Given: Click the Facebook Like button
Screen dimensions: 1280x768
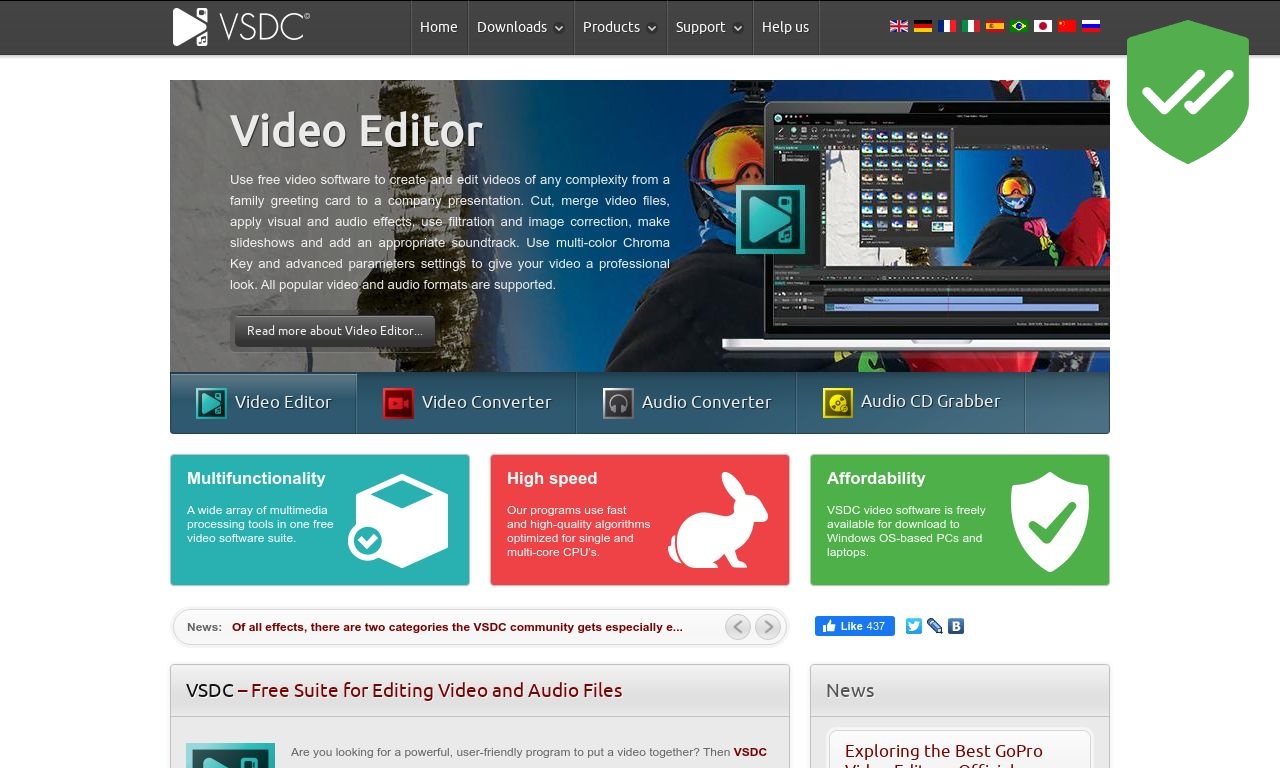Looking at the screenshot, I should coord(855,626).
